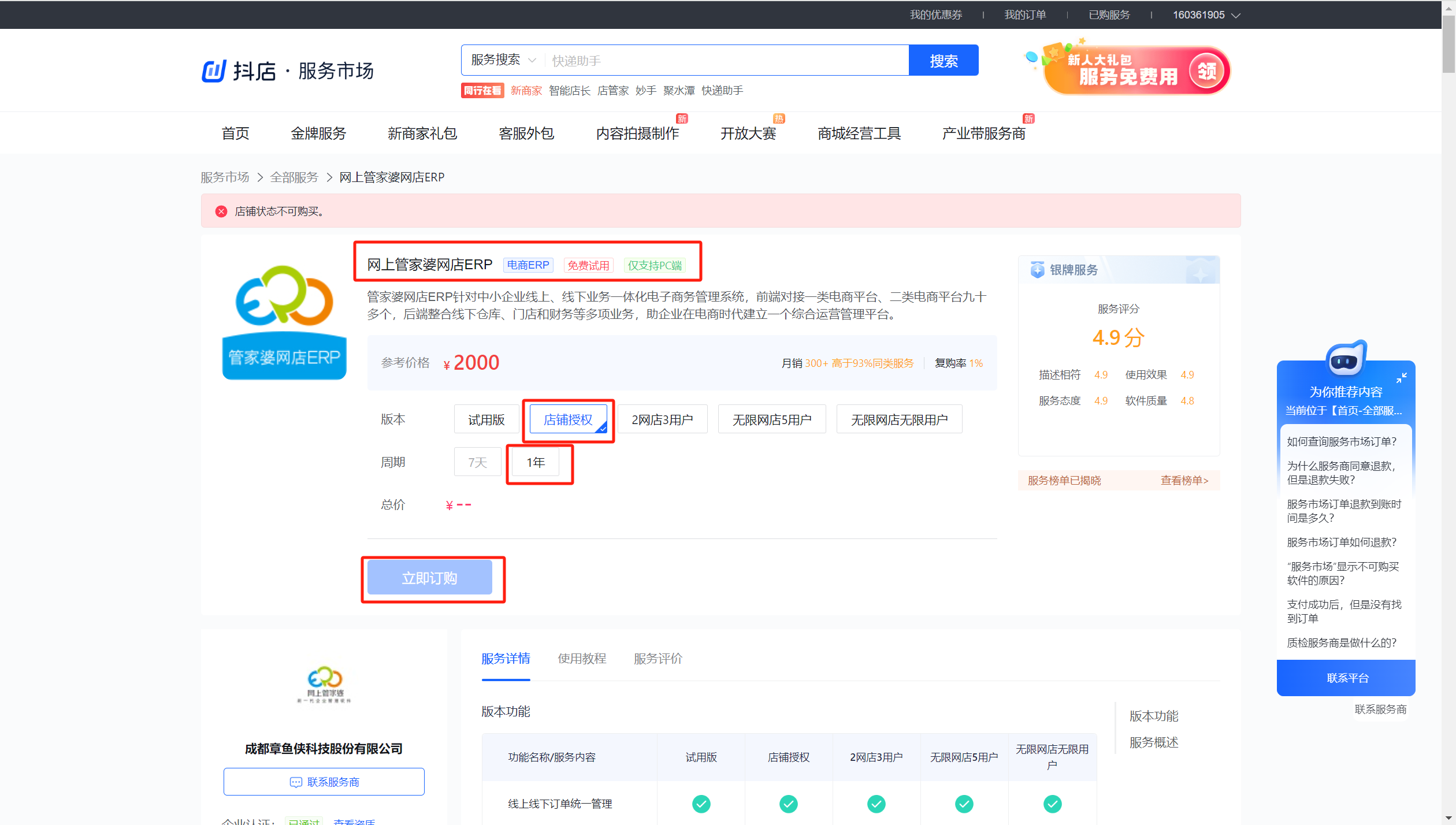Open 内容拍摄制作 navigation item
Viewport: 1456px width, 825px height.
pyautogui.click(x=637, y=133)
